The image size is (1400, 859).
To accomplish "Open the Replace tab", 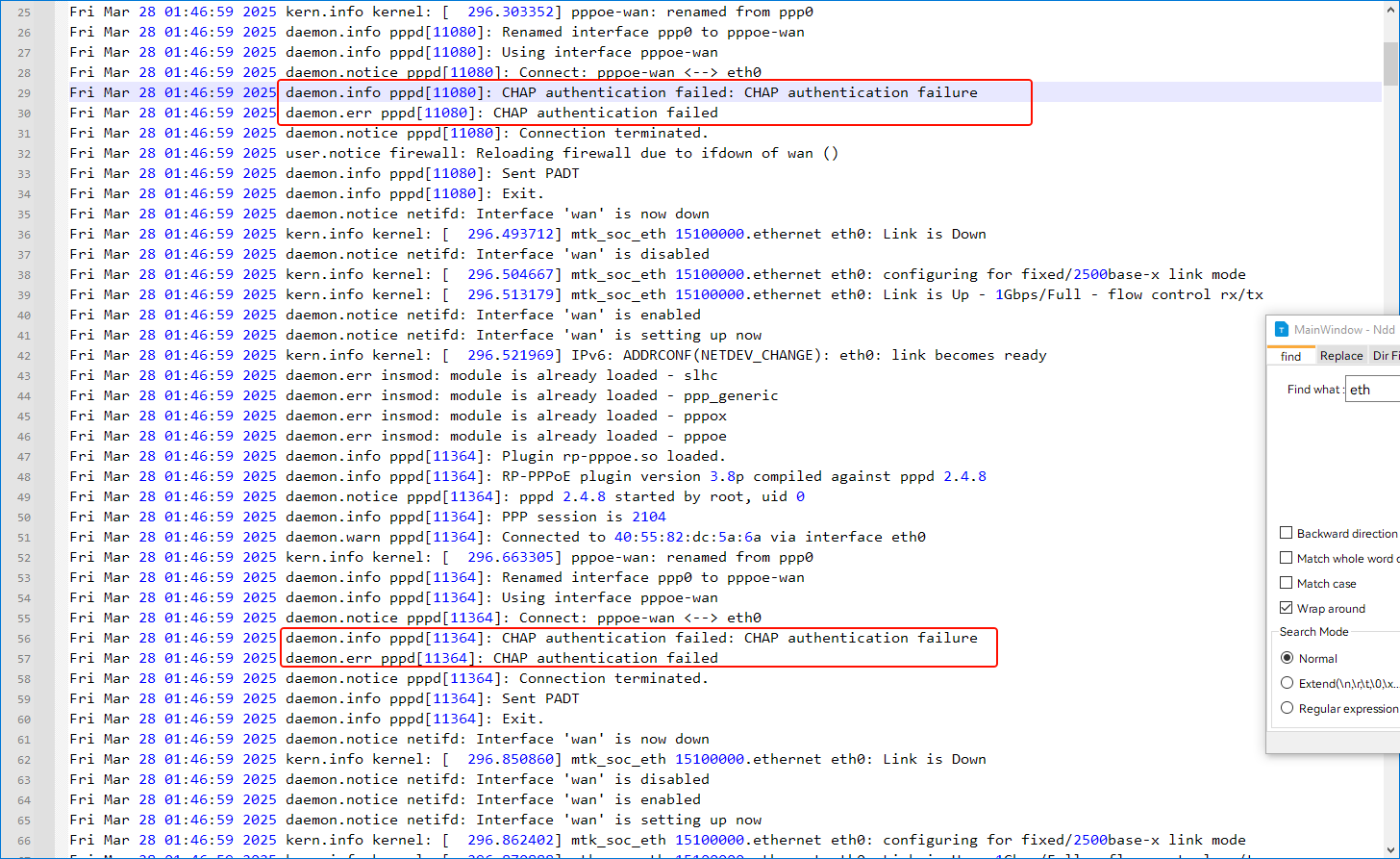I will click(x=1340, y=356).
